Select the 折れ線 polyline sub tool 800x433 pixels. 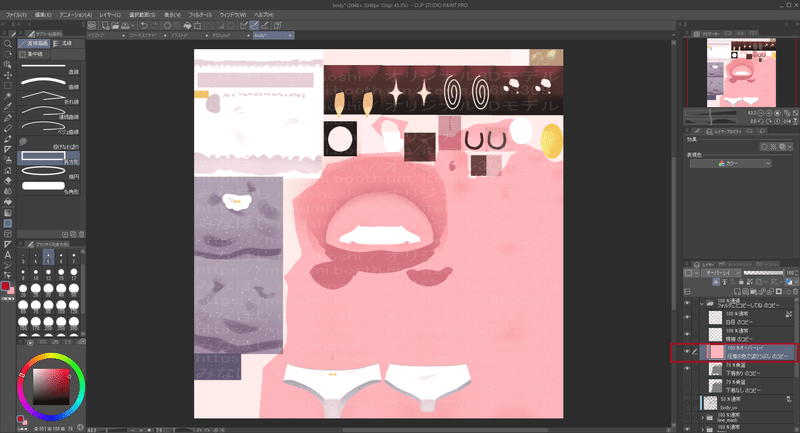click(x=49, y=98)
